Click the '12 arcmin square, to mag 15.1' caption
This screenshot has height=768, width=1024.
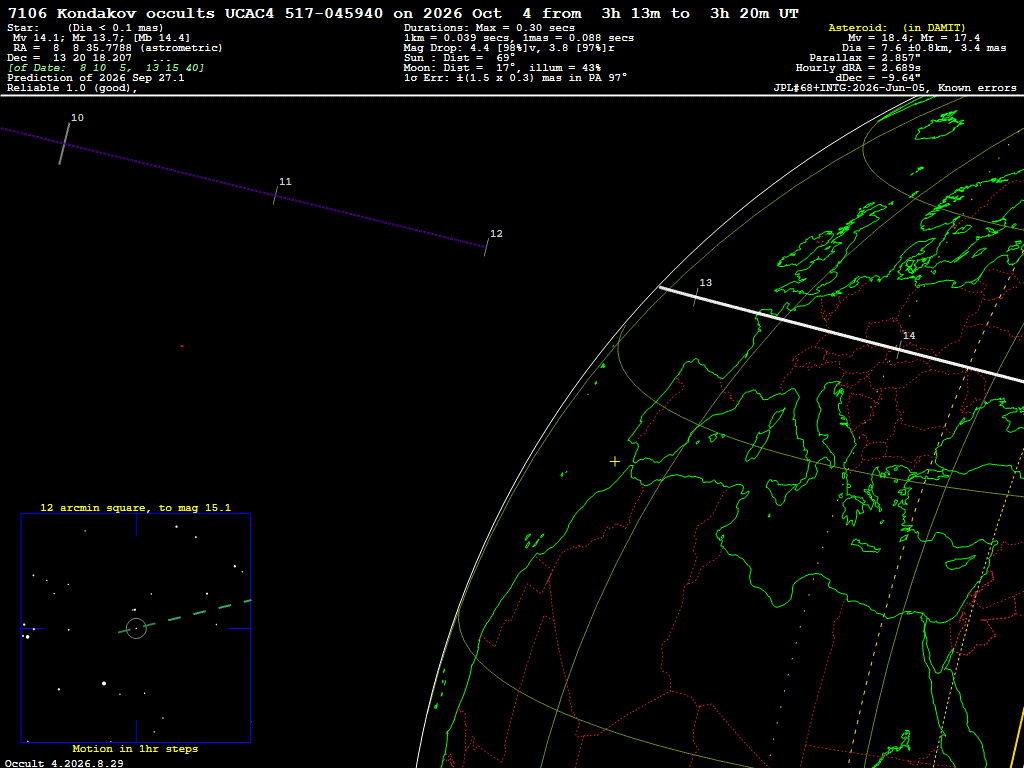[136, 507]
